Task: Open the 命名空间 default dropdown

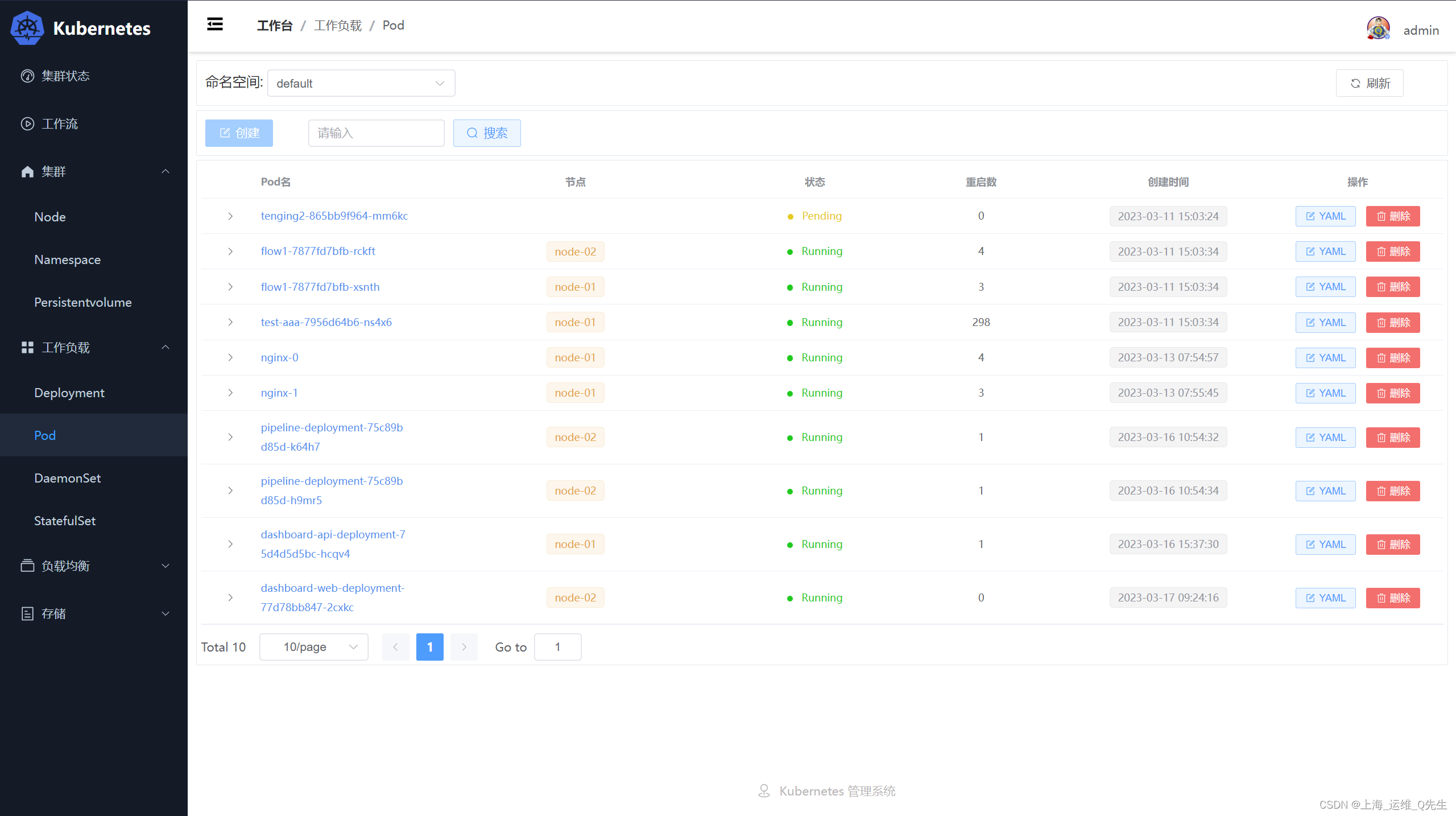Action: click(361, 83)
